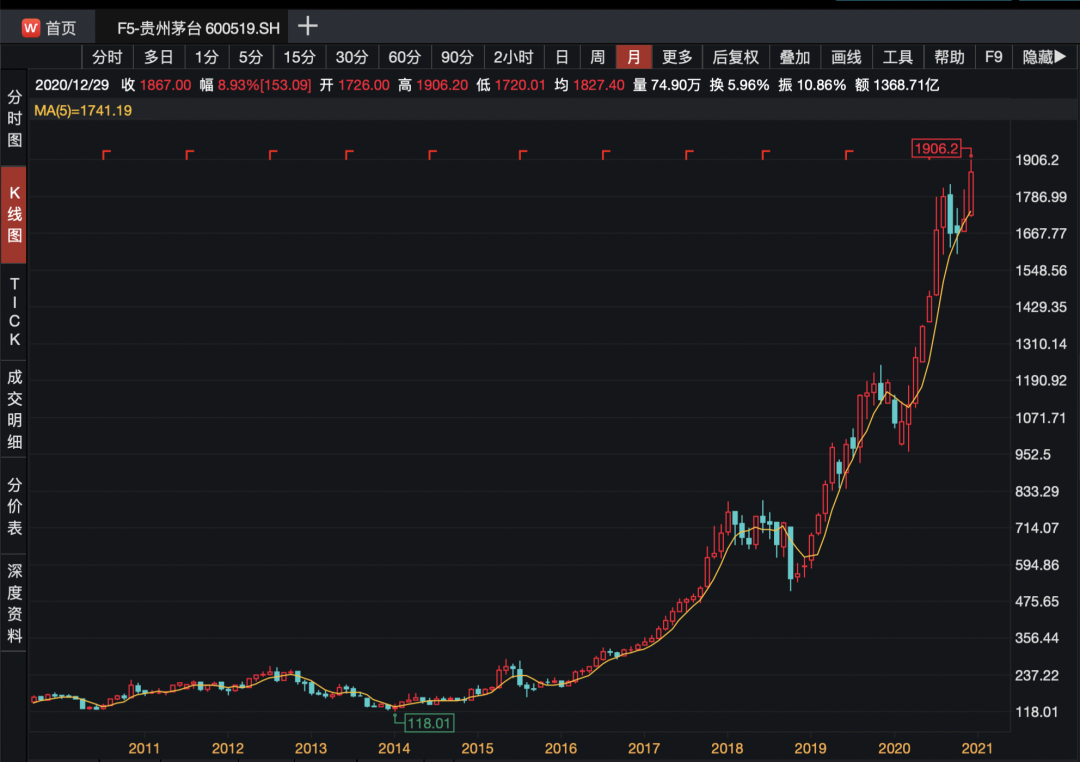
Task: Click the 118.01 low price marker
Action: pos(429,723)
